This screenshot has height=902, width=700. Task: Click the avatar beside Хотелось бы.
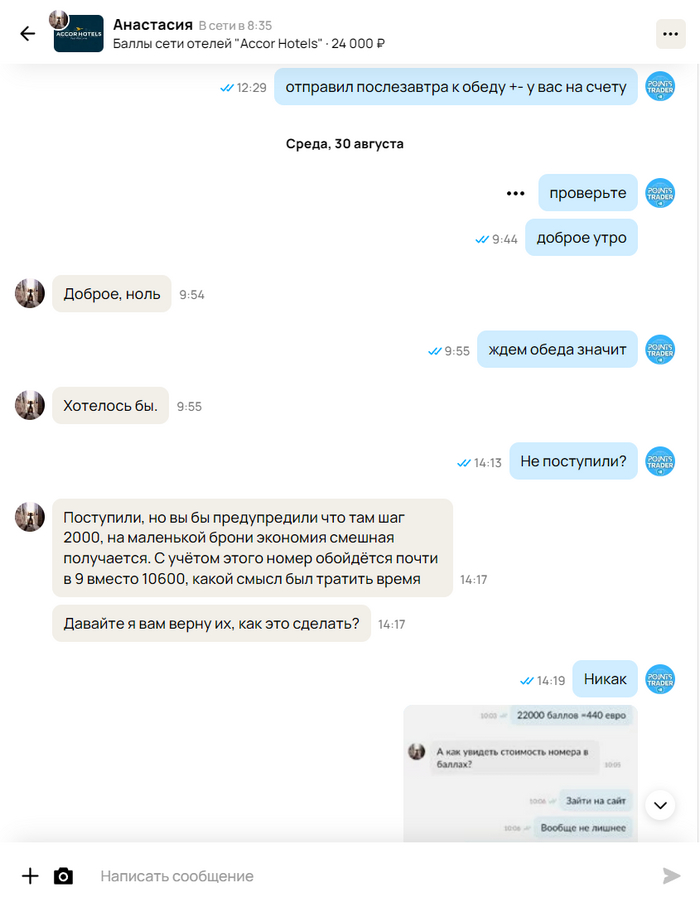click(30, 405)
